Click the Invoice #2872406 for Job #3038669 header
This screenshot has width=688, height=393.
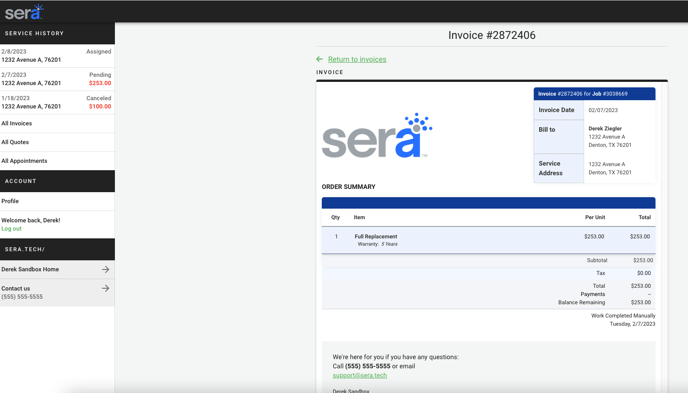point(595,94)
